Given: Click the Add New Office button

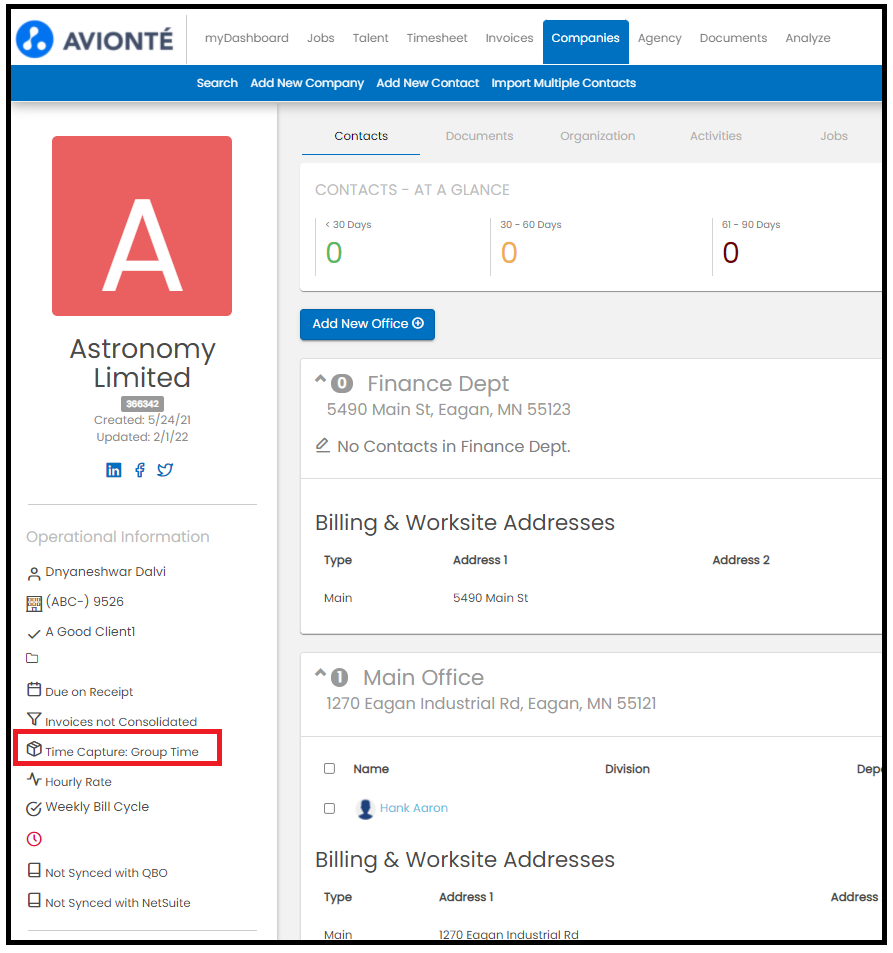Looking at the screenshot, I should coord(367,324).
